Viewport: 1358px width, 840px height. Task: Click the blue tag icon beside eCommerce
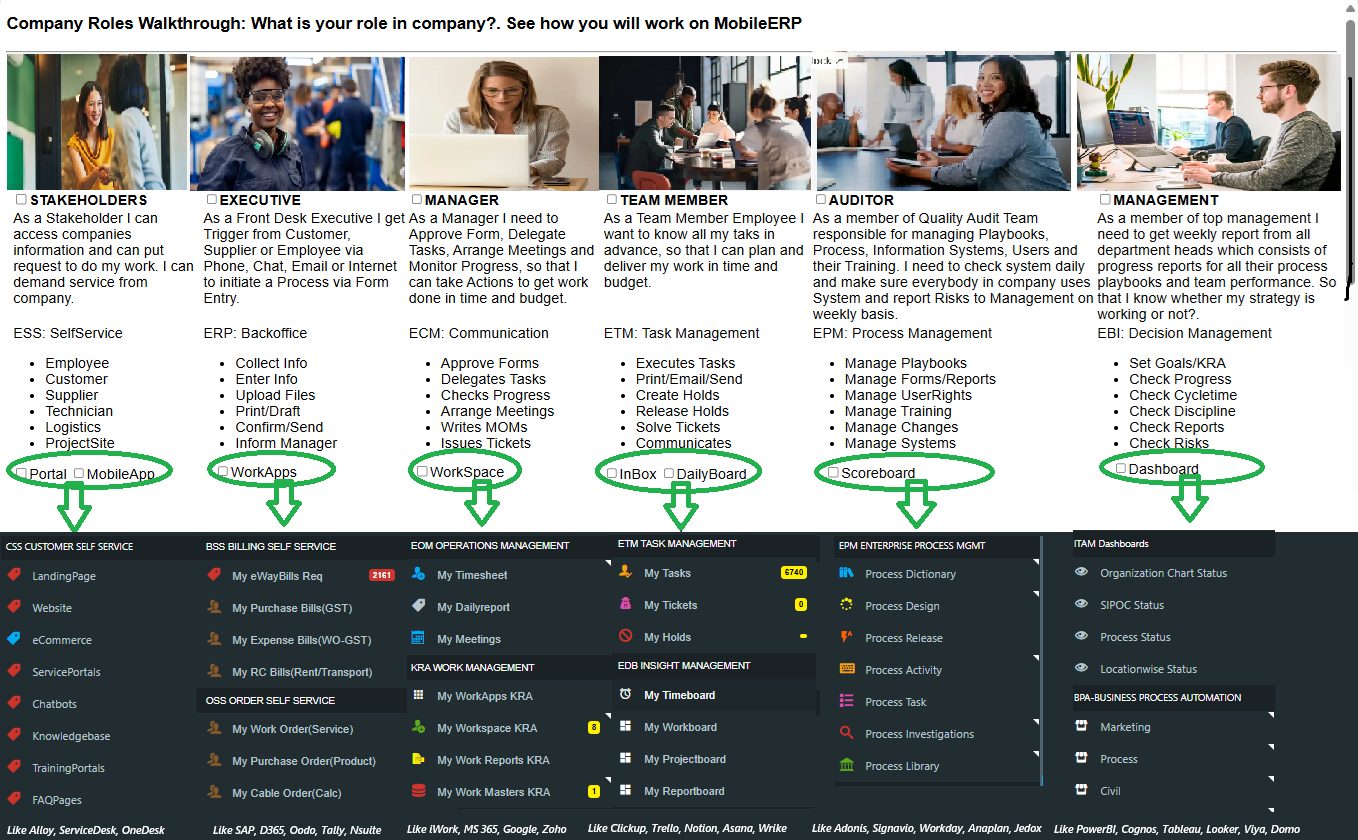pos(14,639)
